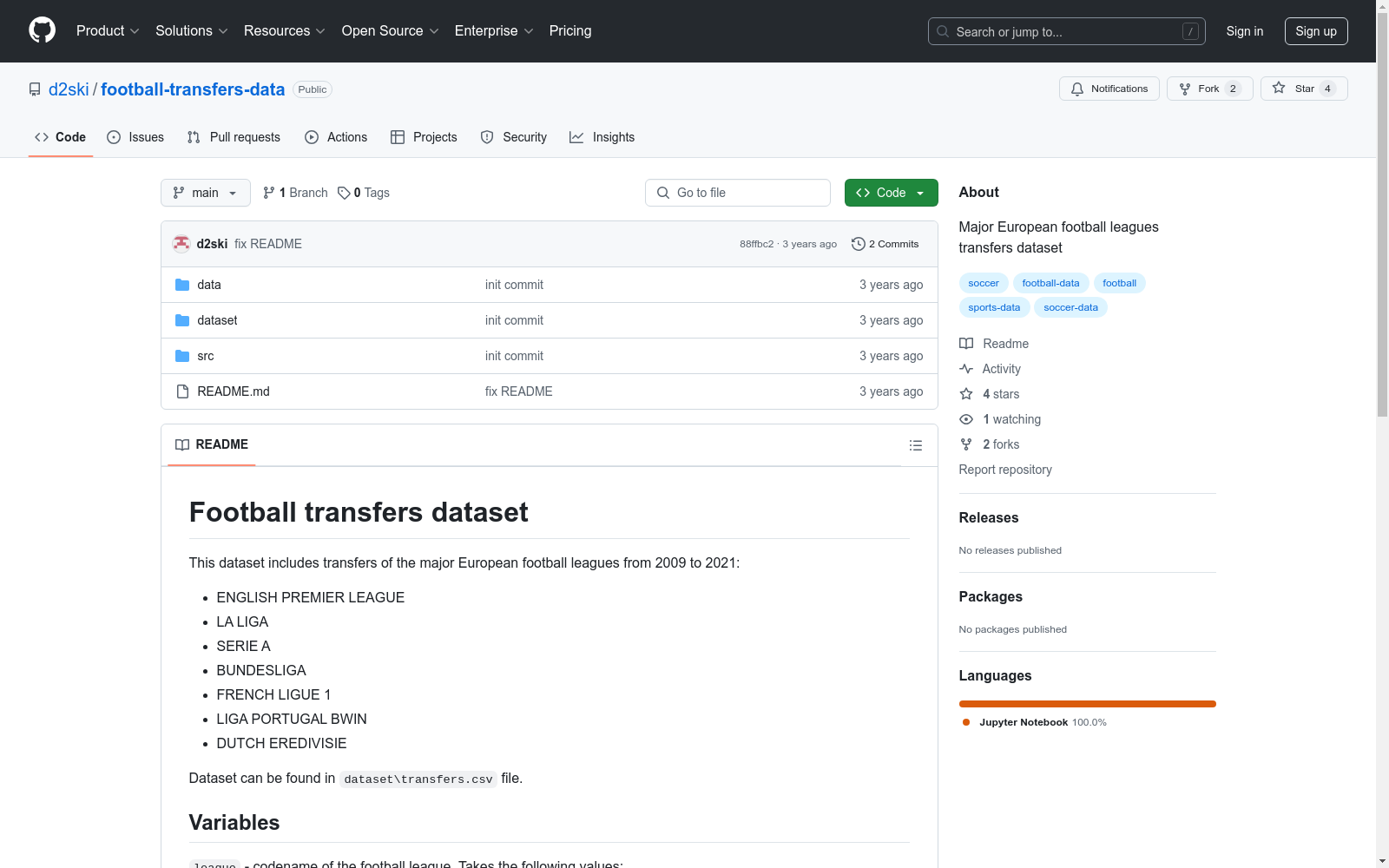Click the branch icon next to 1 Branch
Image resolution: width=1389 pixels, height=868 pixels.
tap(269, 193)
